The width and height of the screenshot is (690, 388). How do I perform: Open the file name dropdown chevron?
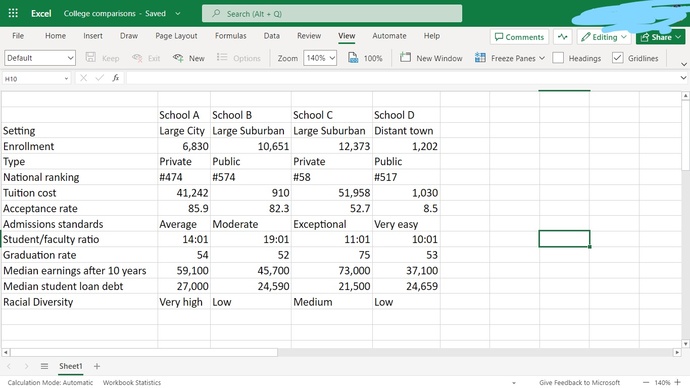click(178, 14)
